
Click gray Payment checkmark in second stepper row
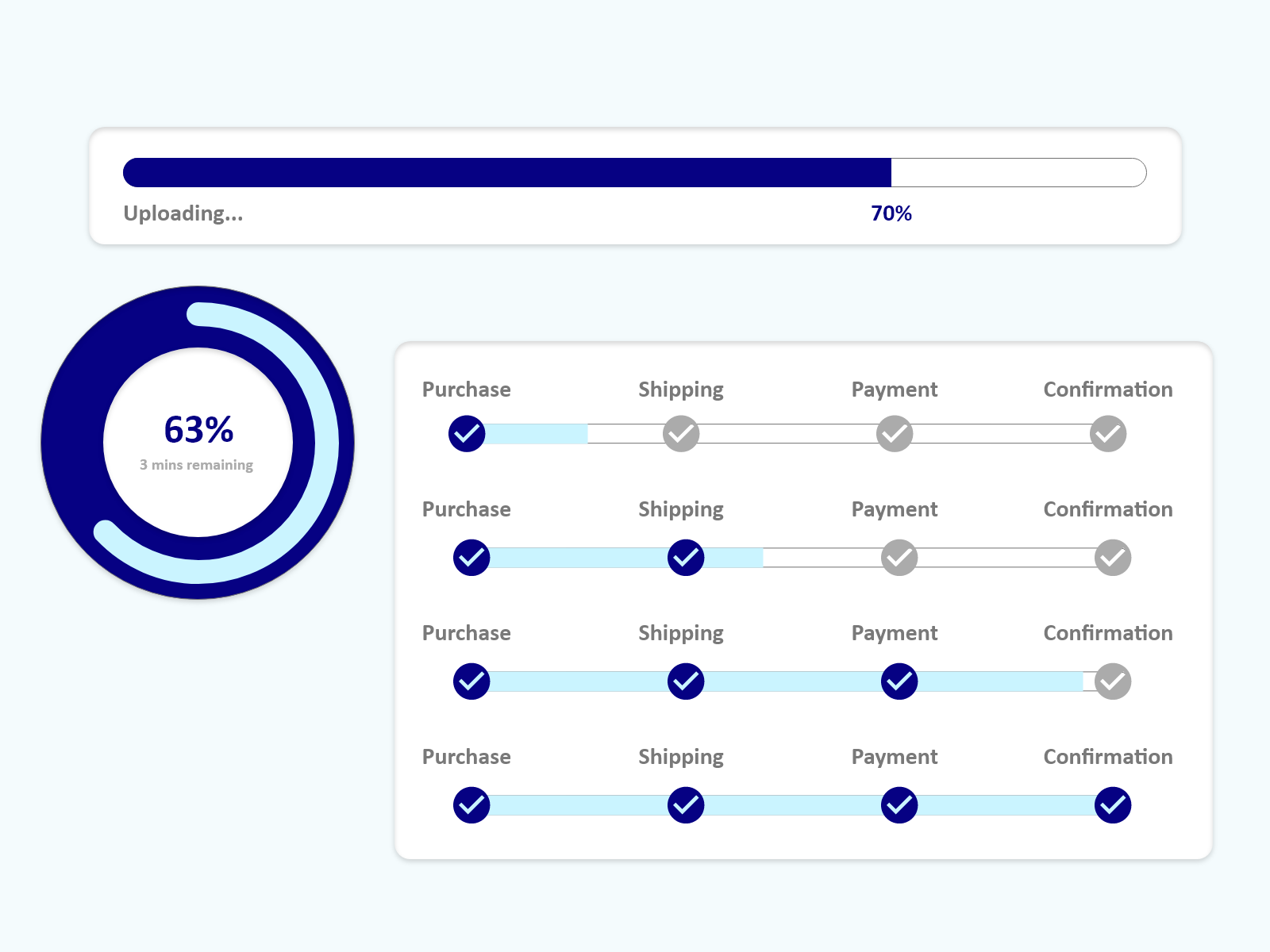(x=899, y=558)
